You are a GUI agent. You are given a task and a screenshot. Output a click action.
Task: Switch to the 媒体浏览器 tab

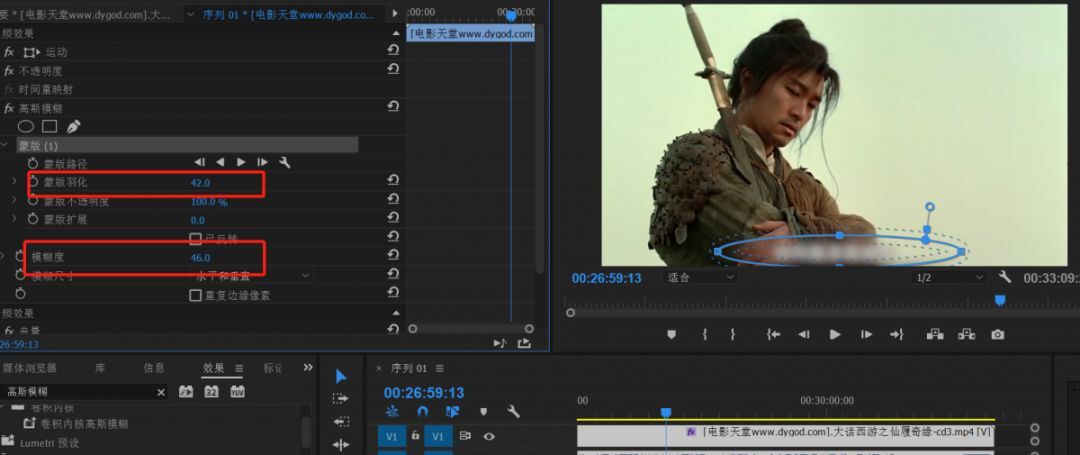[x=31, y=368]
